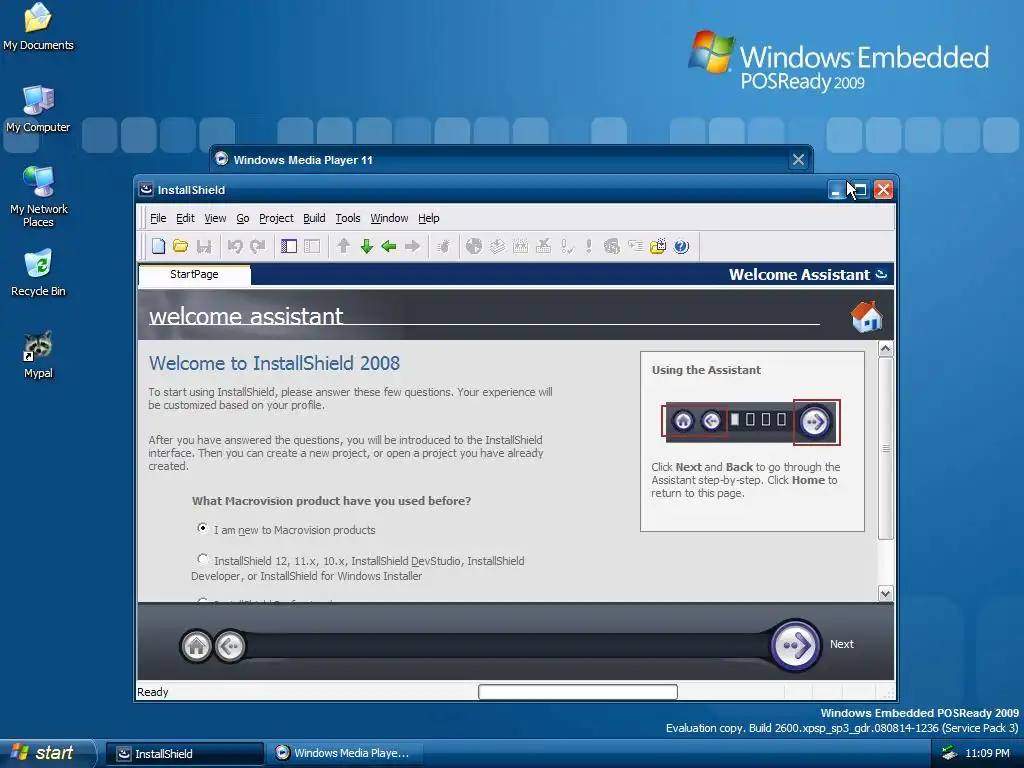Image resolution: width=1024 pixels, height=768 pixels.
Task: Switch to Windows Media Player taskbar button
Action: click(344, 754)
